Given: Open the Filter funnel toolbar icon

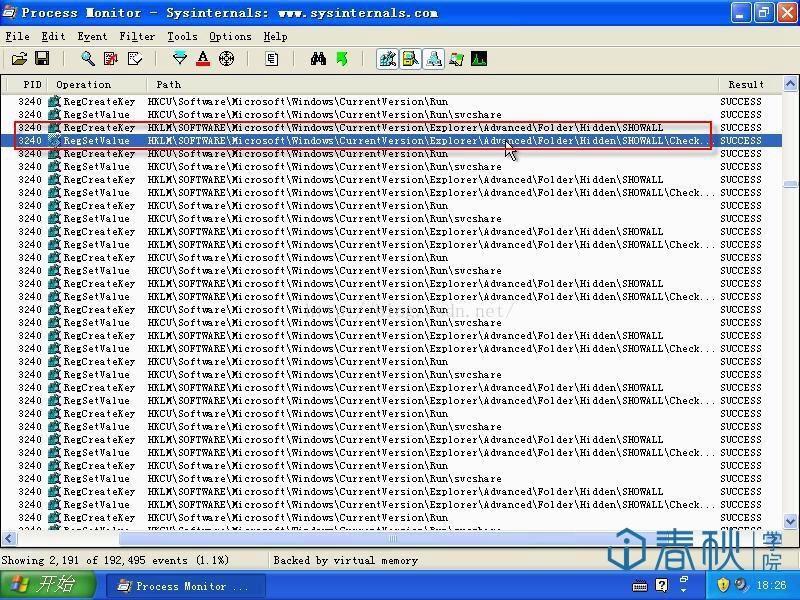Looking at the screenshot, I should [180, 59].
